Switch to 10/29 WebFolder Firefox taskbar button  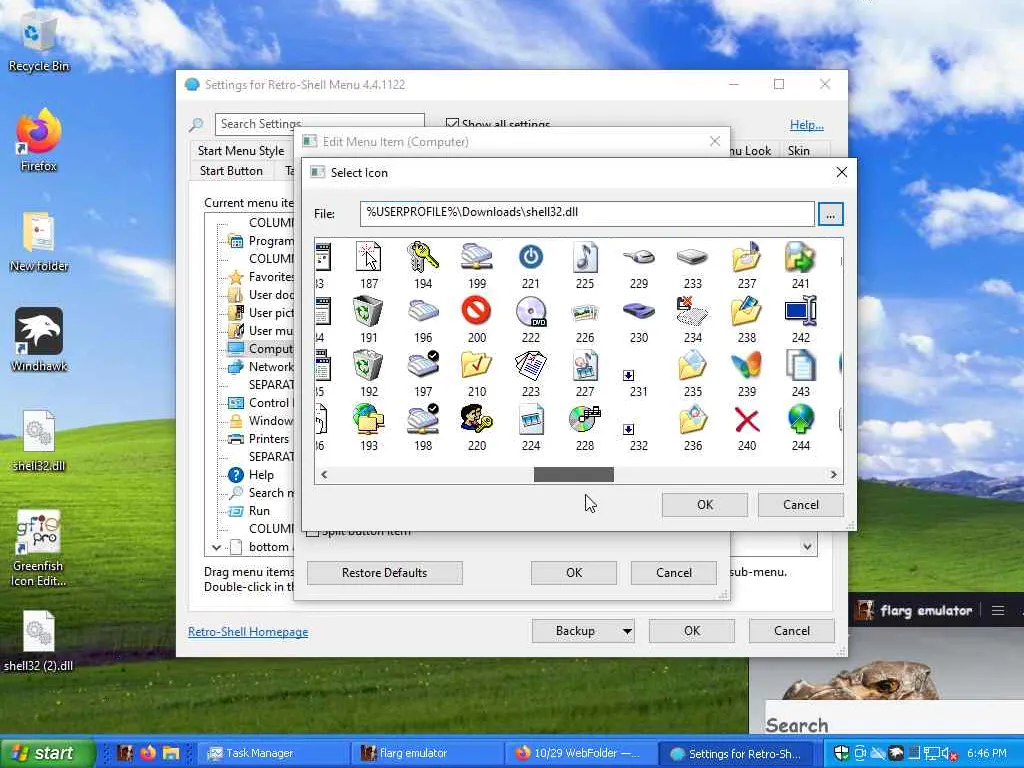click(x=580, y=753)
